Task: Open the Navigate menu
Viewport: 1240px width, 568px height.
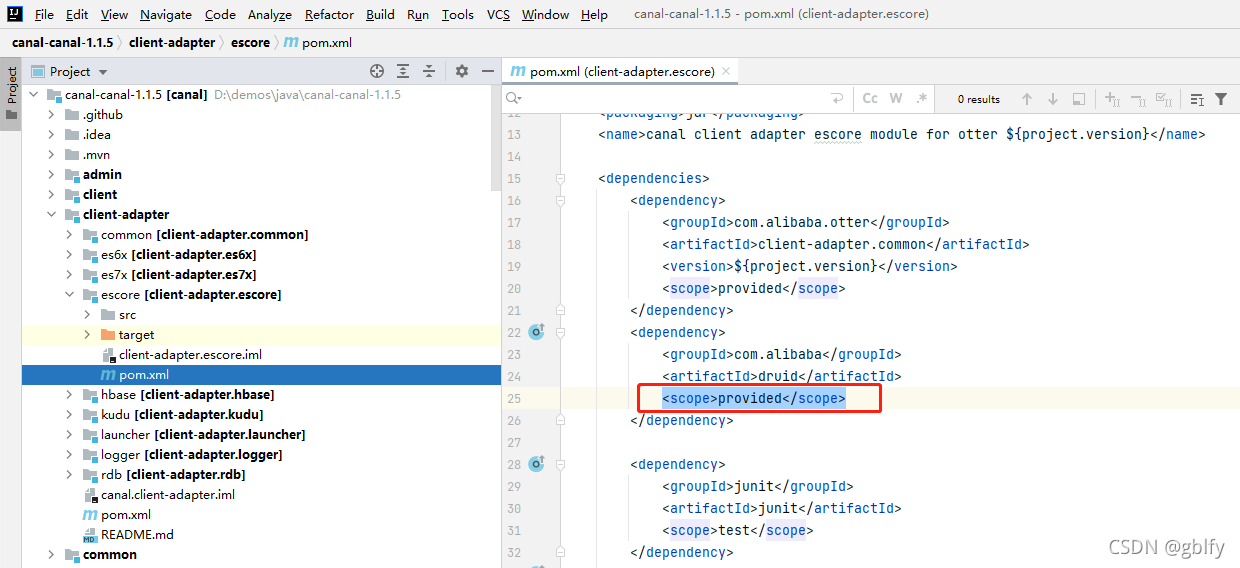Action: click(x=166, y=14)
